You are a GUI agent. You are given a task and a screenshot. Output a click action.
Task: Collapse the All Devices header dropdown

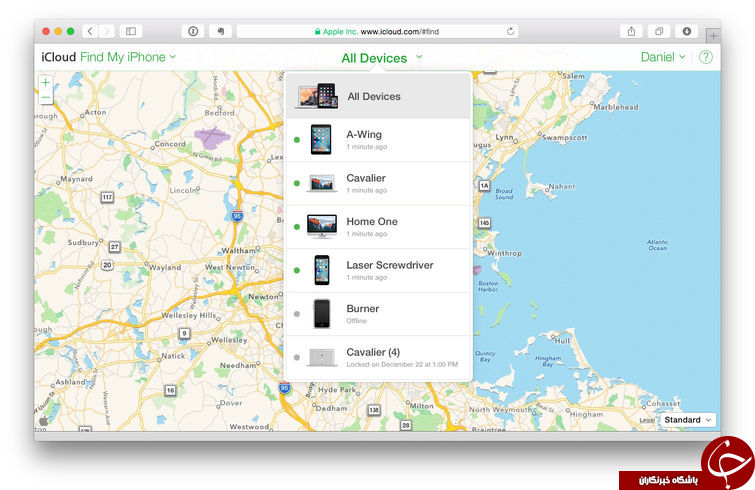coord(382,58)
